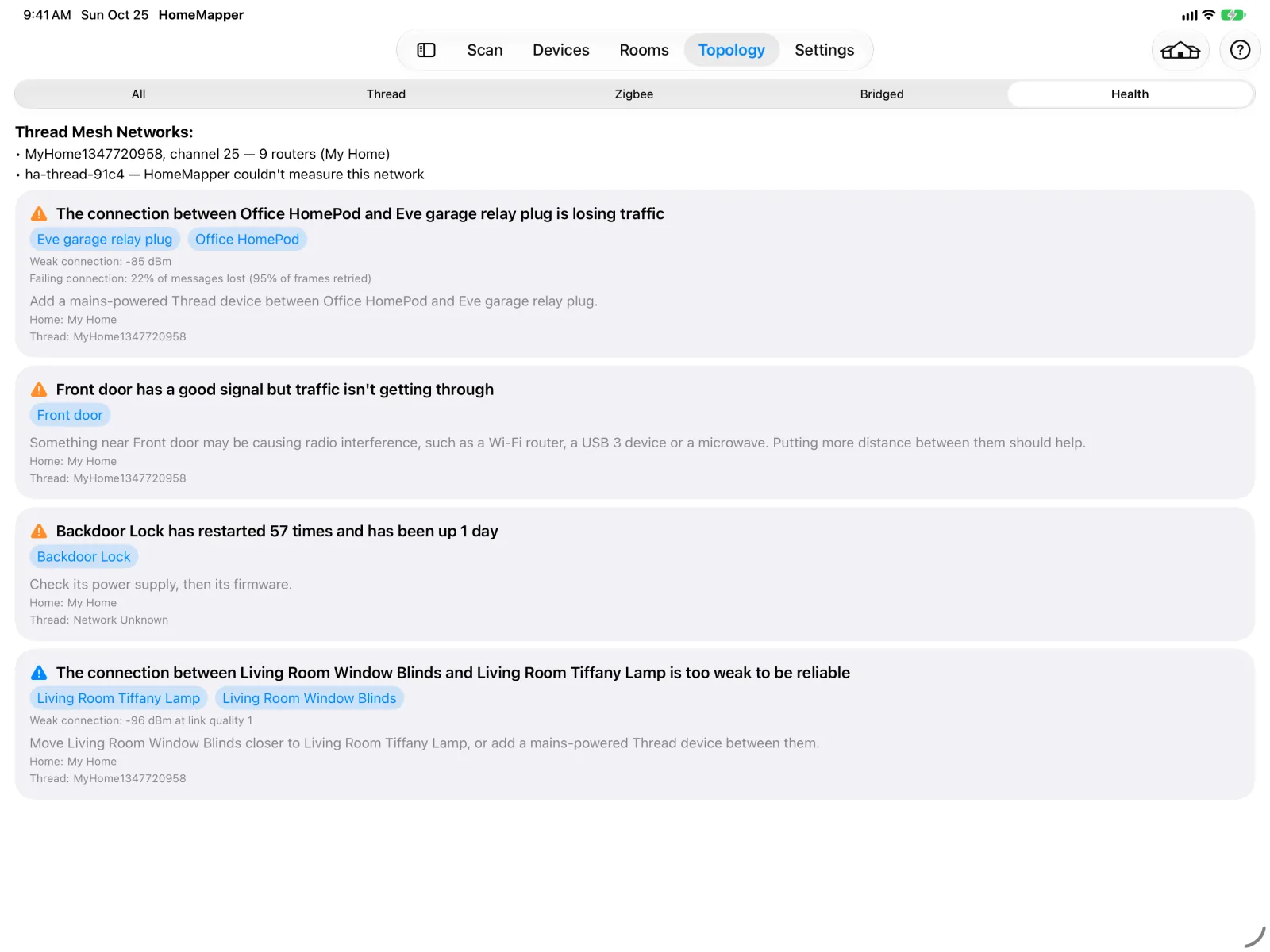Click 'Failing connection: 22% of messages lost' text
The width and height of the screenshot is (1270, 952).
coord(201,278)
